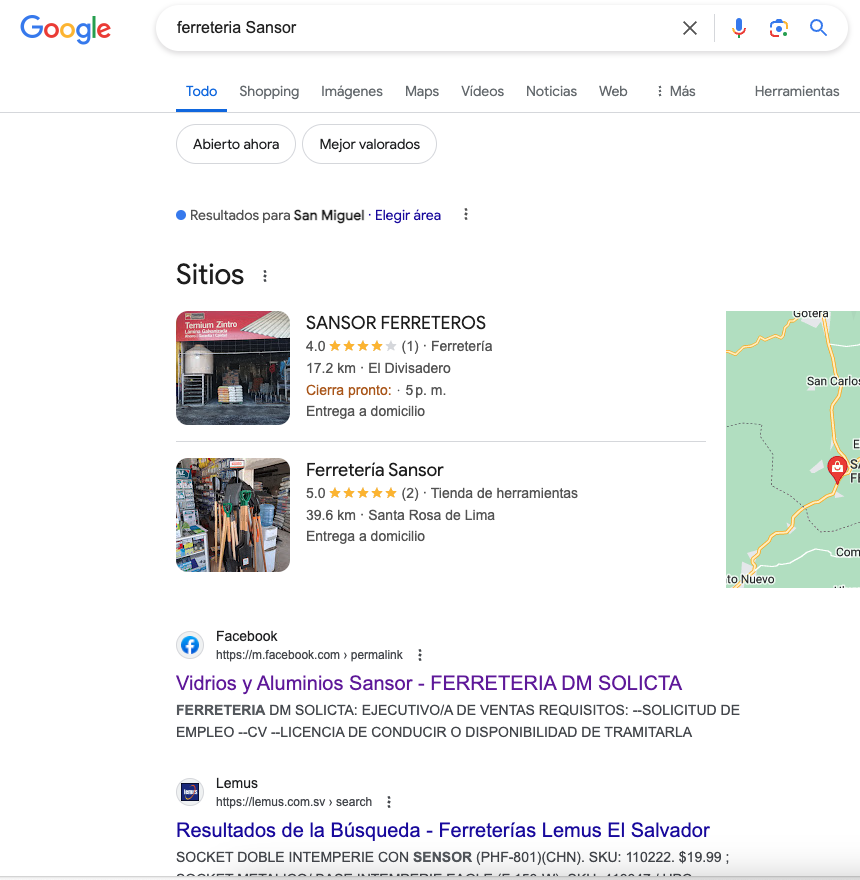Open the Maps tab

pos(422,91)
